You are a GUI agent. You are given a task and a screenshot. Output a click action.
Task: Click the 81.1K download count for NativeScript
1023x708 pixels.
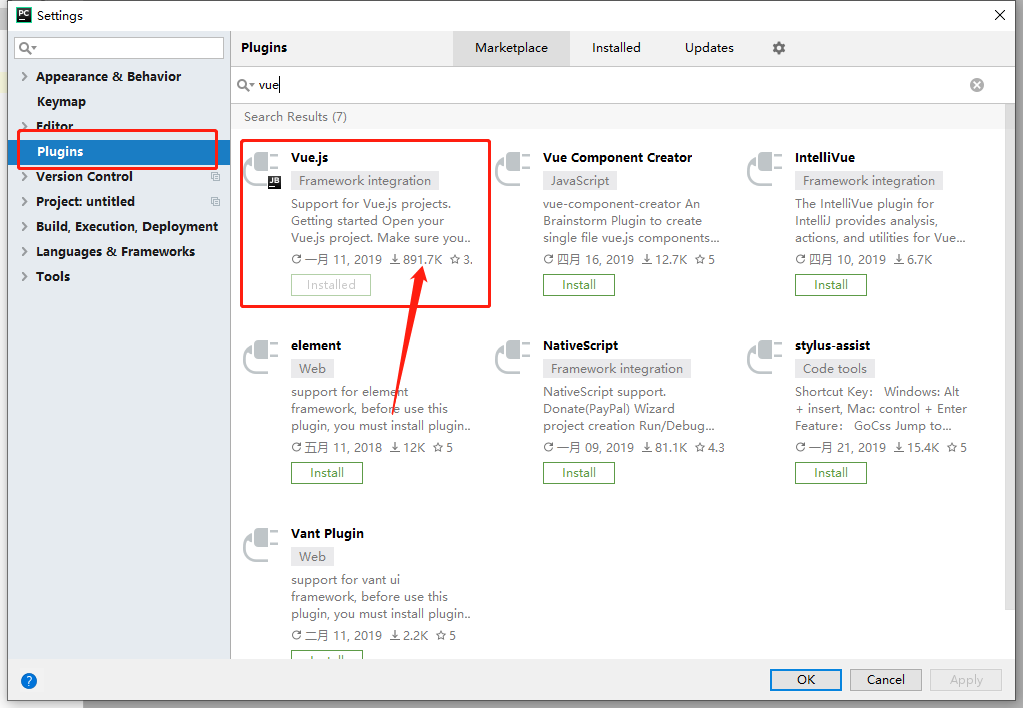(x=664, y=448)
